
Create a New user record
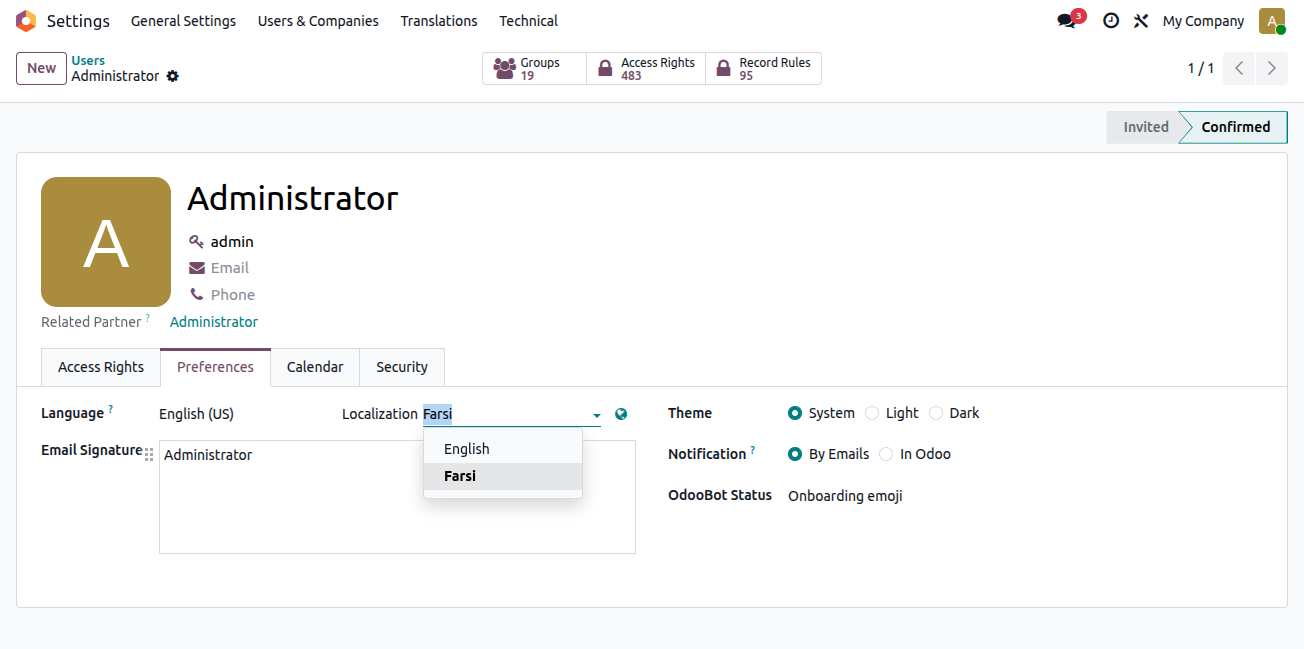coord(41,68)
